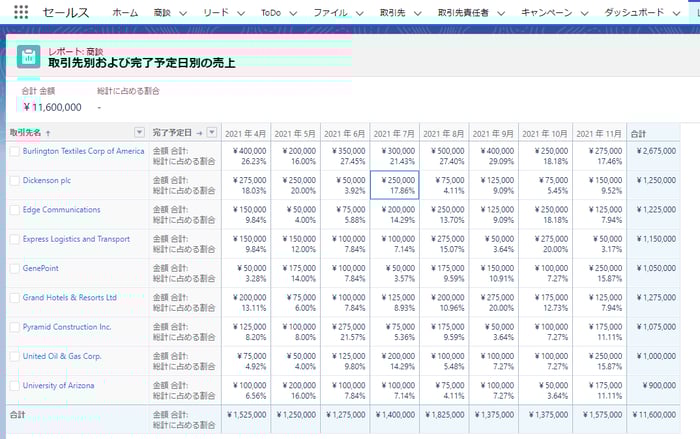This screenshot has width=700, height=439.
Task: Open the Dickenson plc account link
Action: tap(47, 180)
